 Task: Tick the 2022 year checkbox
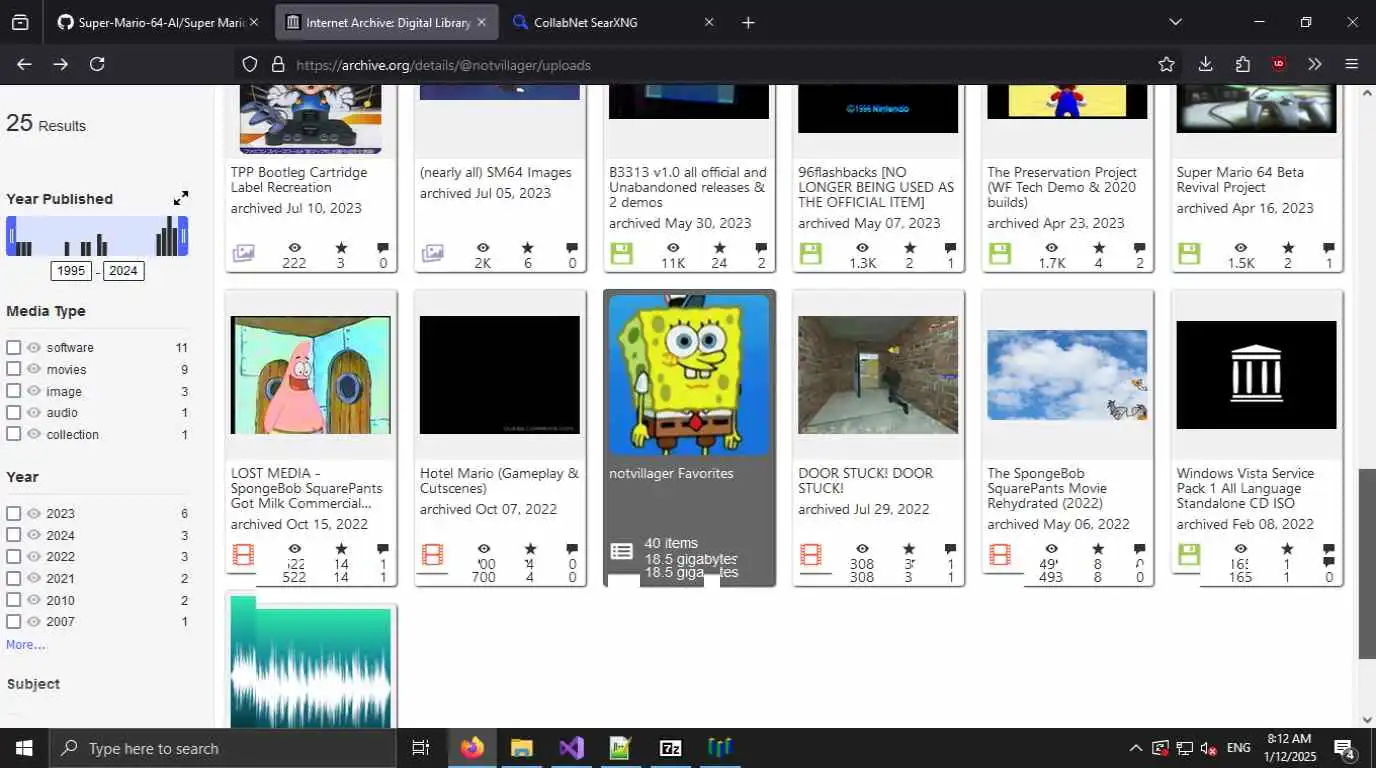coord(14,557)
